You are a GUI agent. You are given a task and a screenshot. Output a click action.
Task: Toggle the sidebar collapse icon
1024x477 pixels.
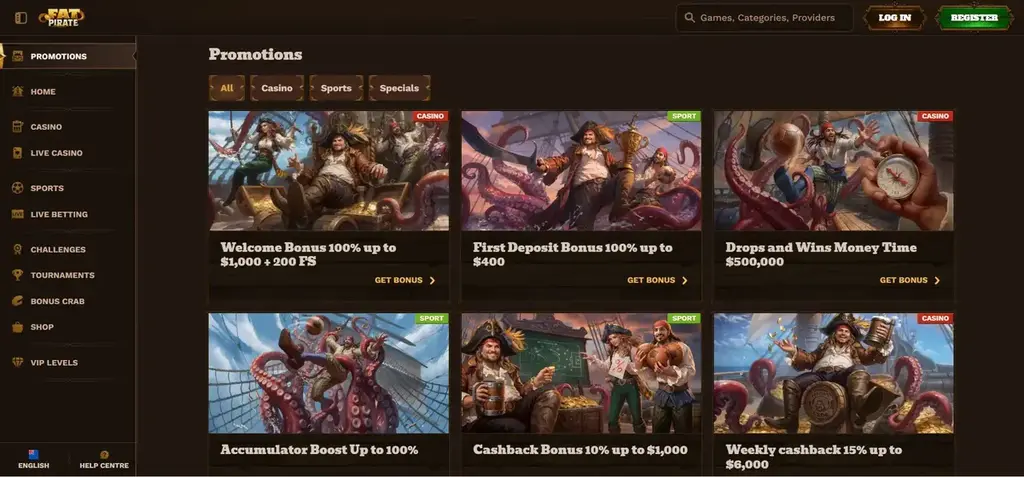21,18
